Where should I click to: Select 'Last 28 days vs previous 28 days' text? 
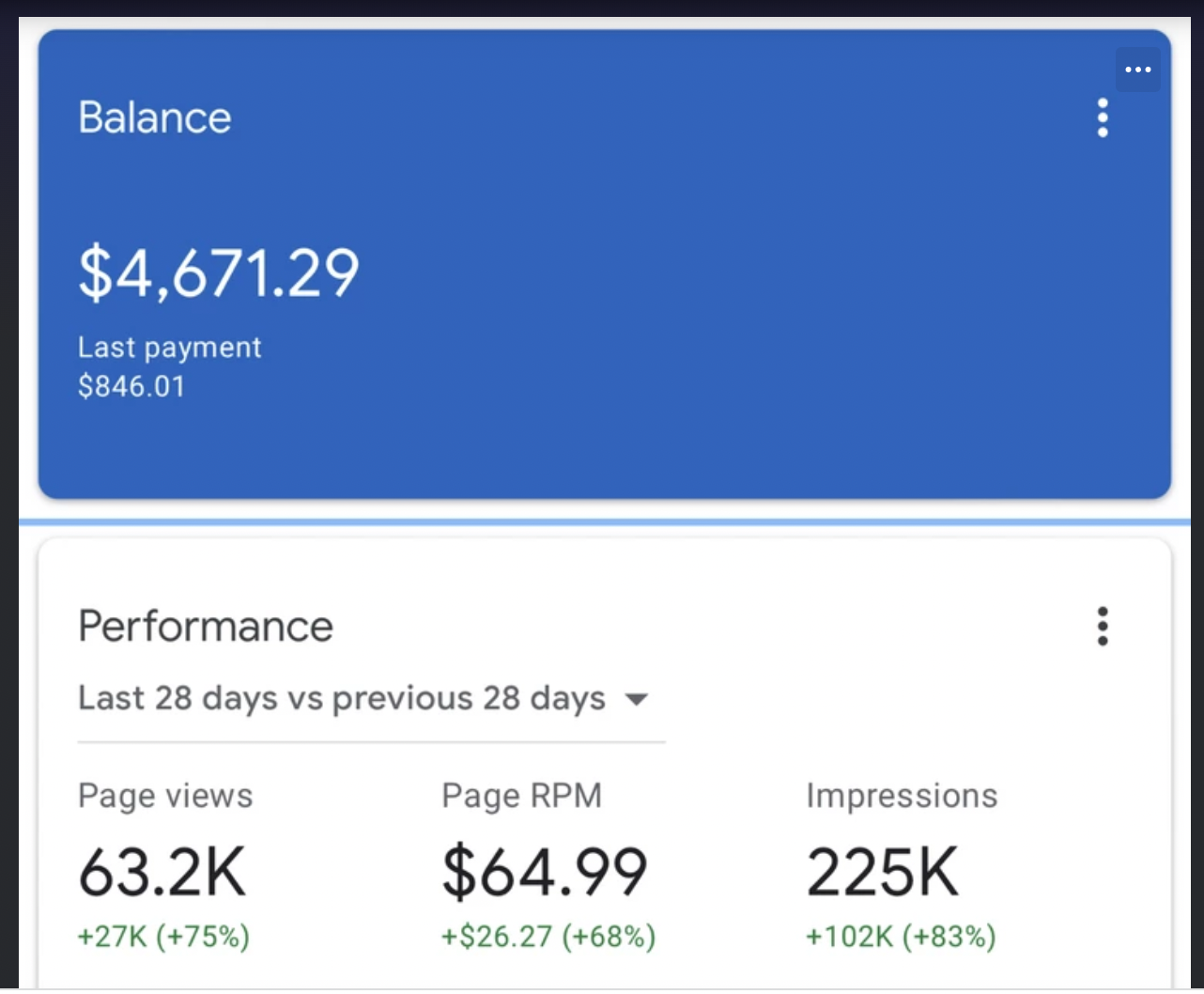tap(342, 698)
